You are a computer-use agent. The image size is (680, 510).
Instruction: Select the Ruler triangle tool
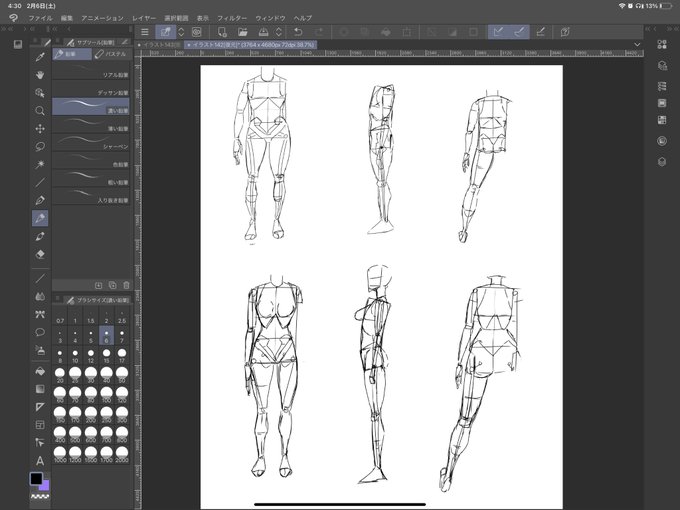[40, 407]
